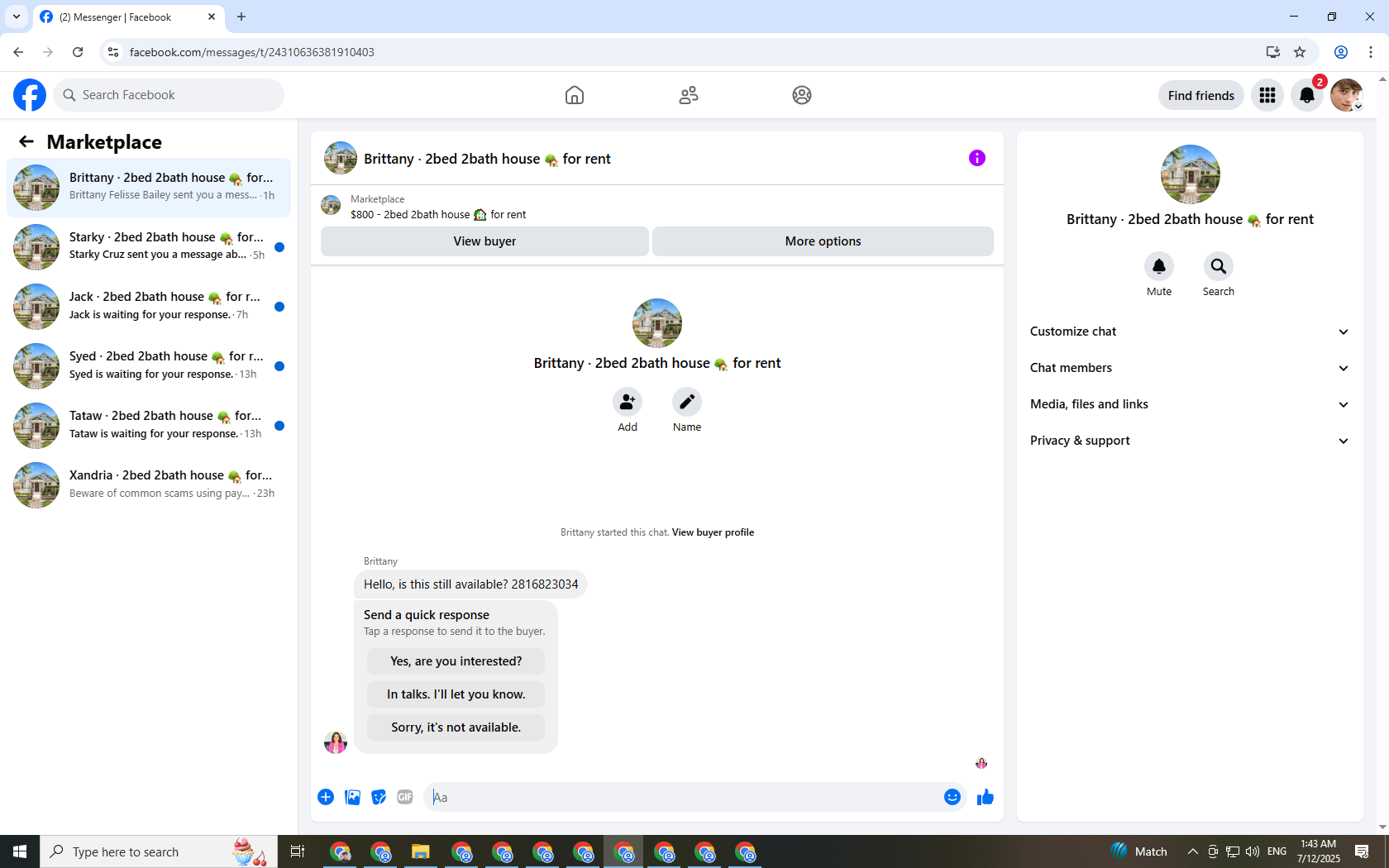The width and height of the screenshot is (1389, 868).
Task: Open Tataw's conversation in the list
Action: (149, 426)
